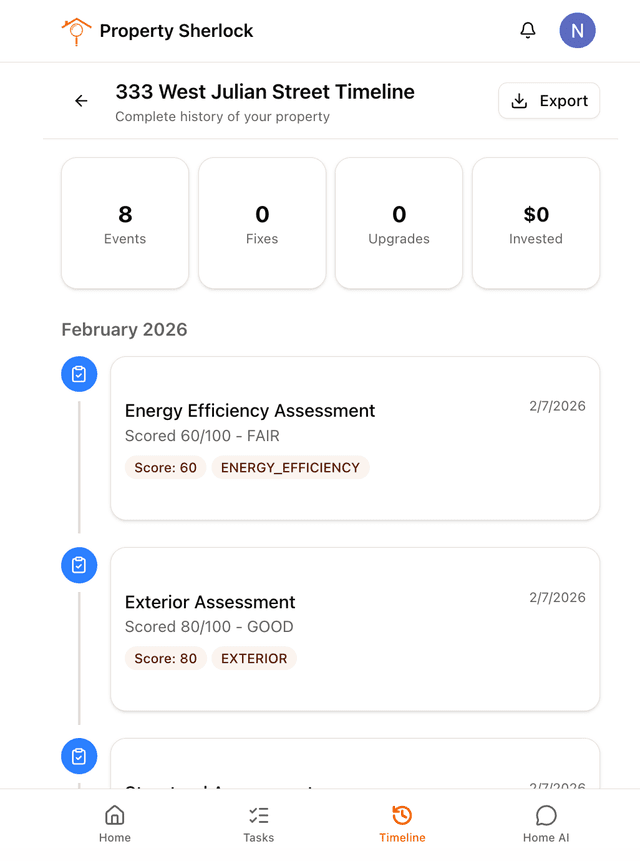The image size is (640, 861).
Task: Click the ENERGY_EFFICIENCY tag
Action: (290, 467)
